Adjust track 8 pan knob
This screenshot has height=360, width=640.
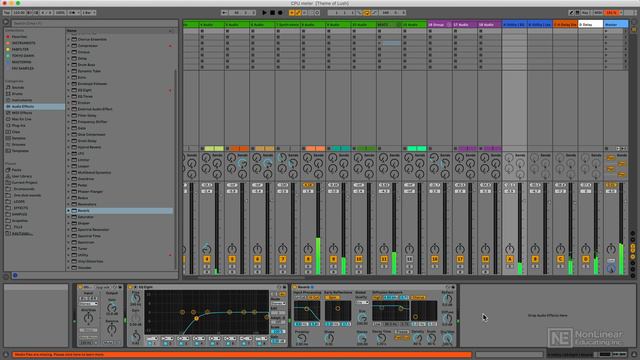(308, 249)
